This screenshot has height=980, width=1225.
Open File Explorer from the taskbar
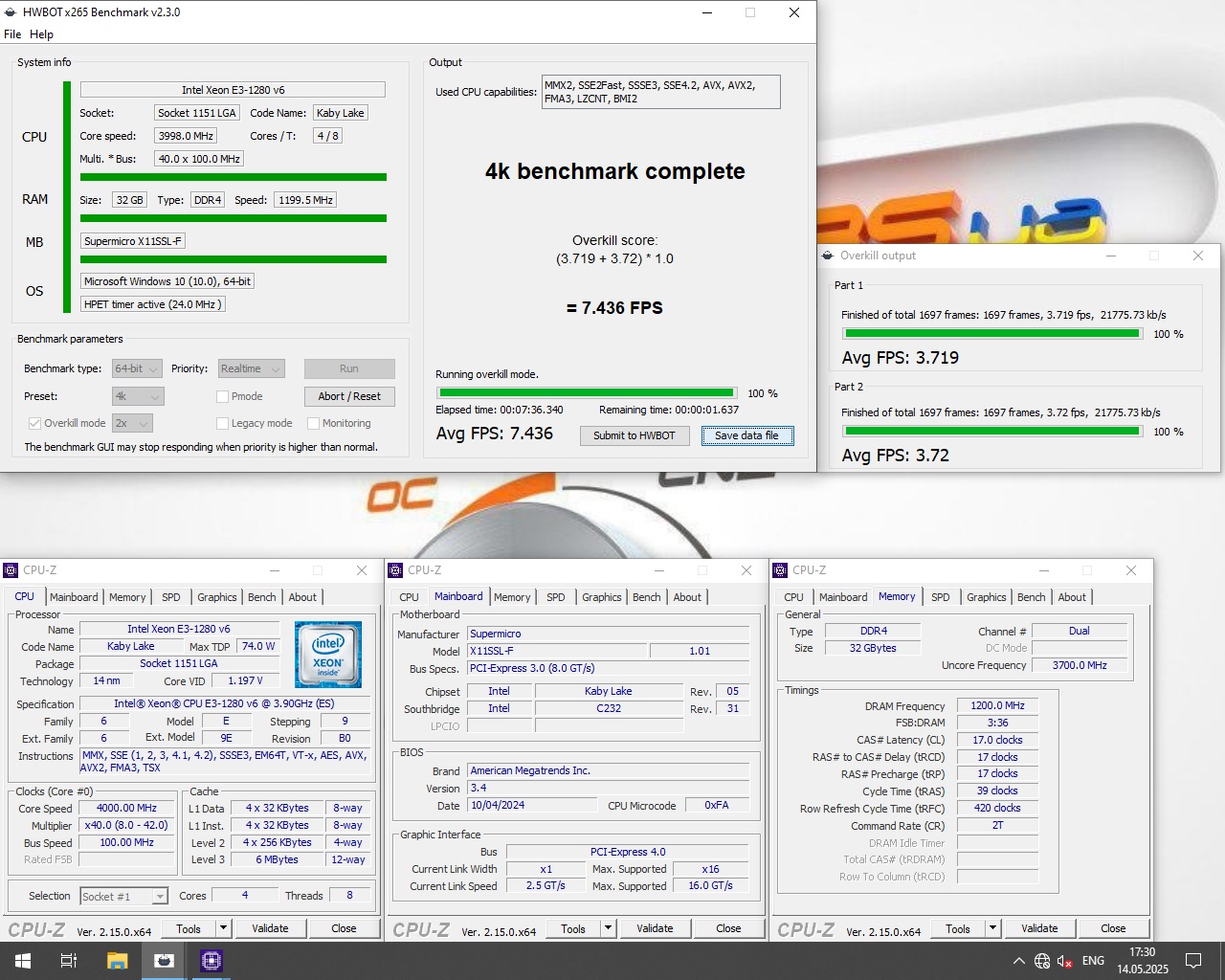click(x=117, y=961)
